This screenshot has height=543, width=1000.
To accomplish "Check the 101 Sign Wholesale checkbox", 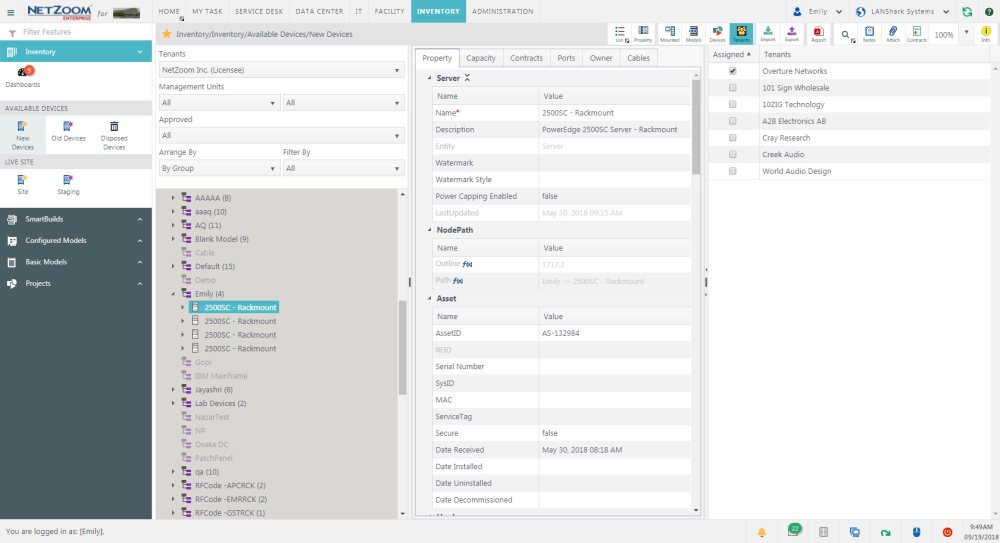I will pyautogui.click(x=733, y=88).
